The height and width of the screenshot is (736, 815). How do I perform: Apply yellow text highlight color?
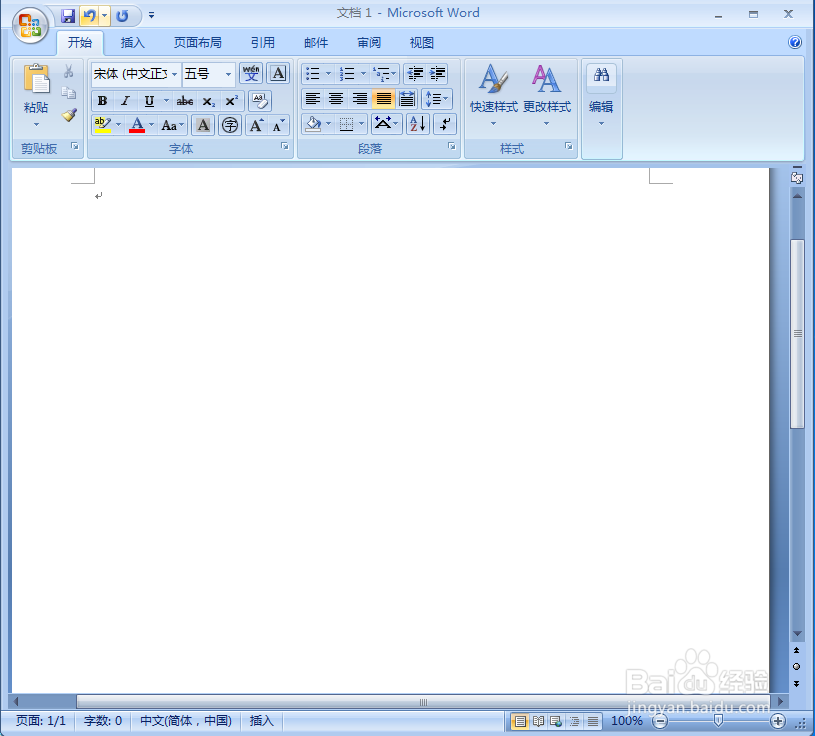coord(103,125)
